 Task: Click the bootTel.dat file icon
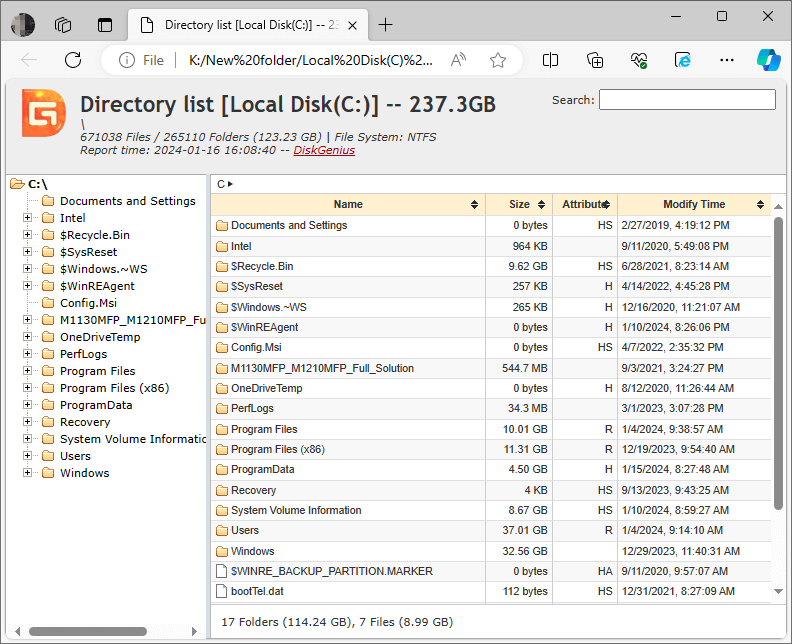point(222,592)
